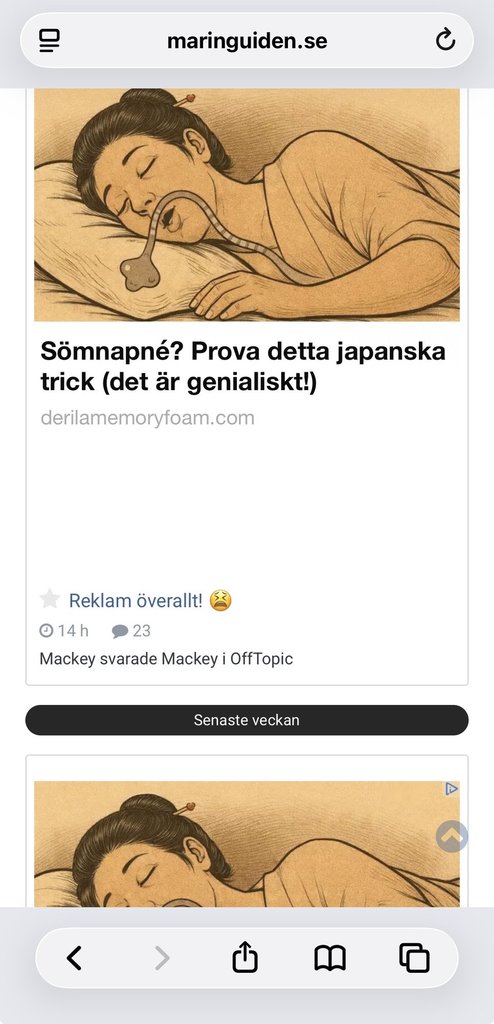Jump to top with the chevron-up button

pyautogui.click(x=452, y=835)
